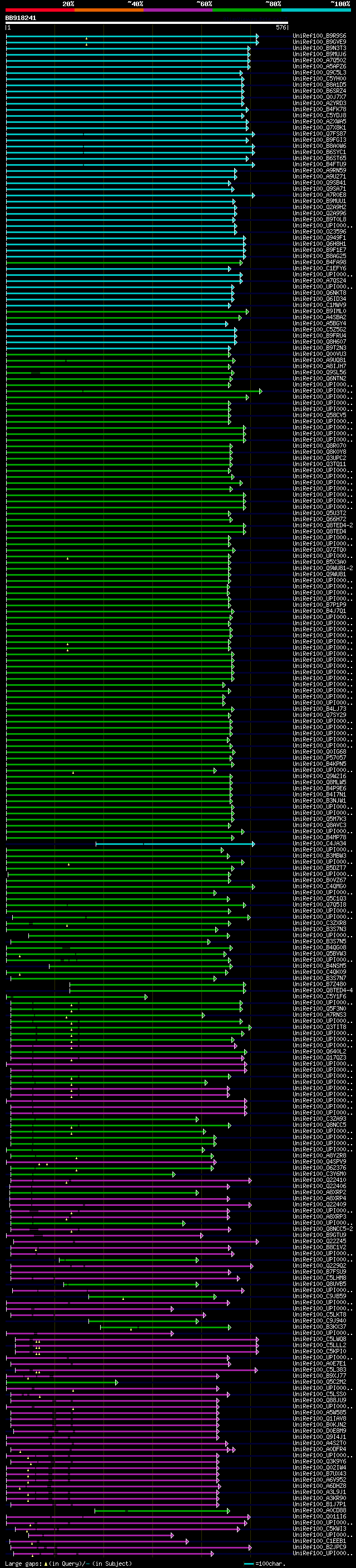Open hit UniRef100_B9N3T3
This screenshot has width=356, height=1568.
319,48
